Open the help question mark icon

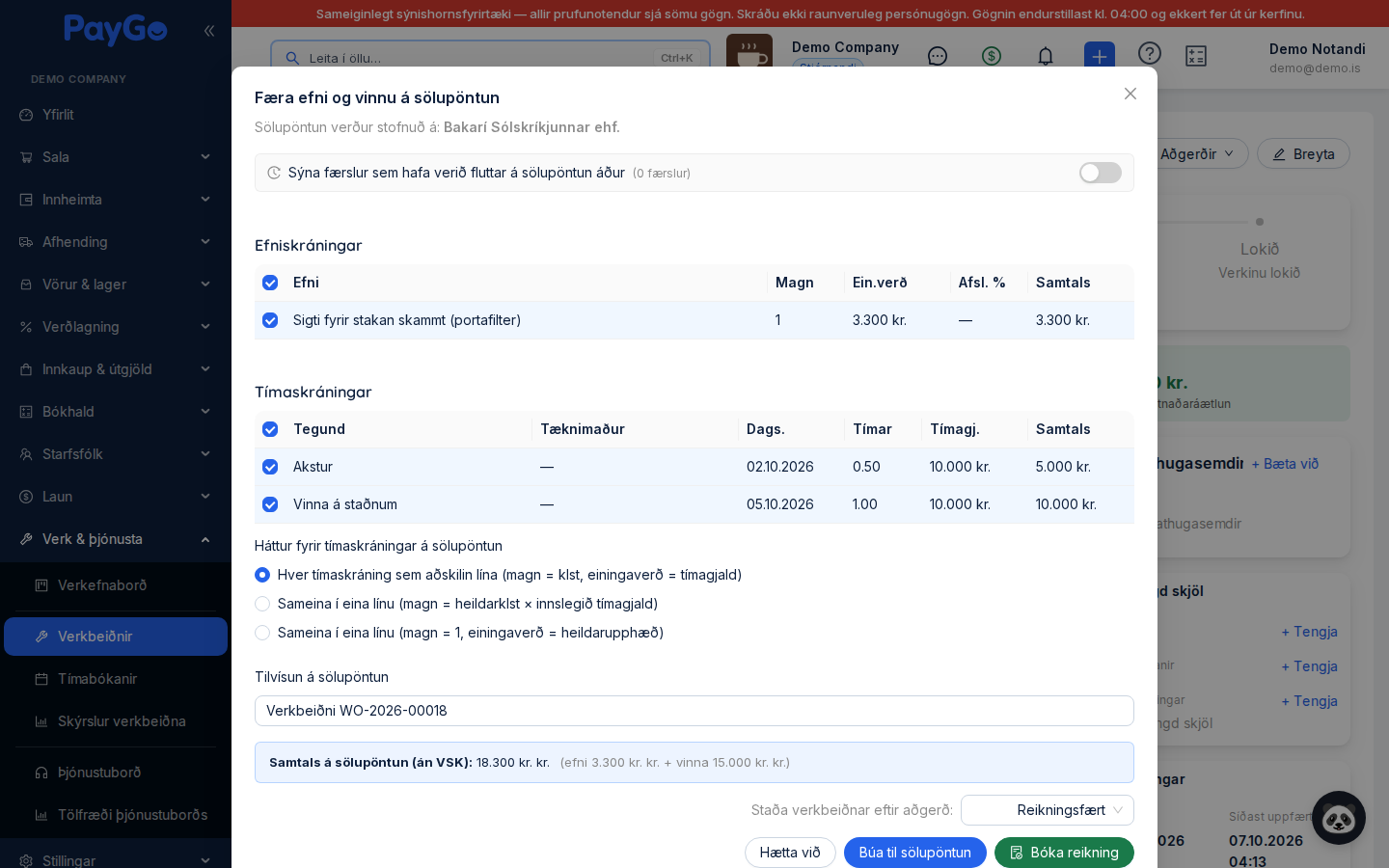(x=1150, y=53)
